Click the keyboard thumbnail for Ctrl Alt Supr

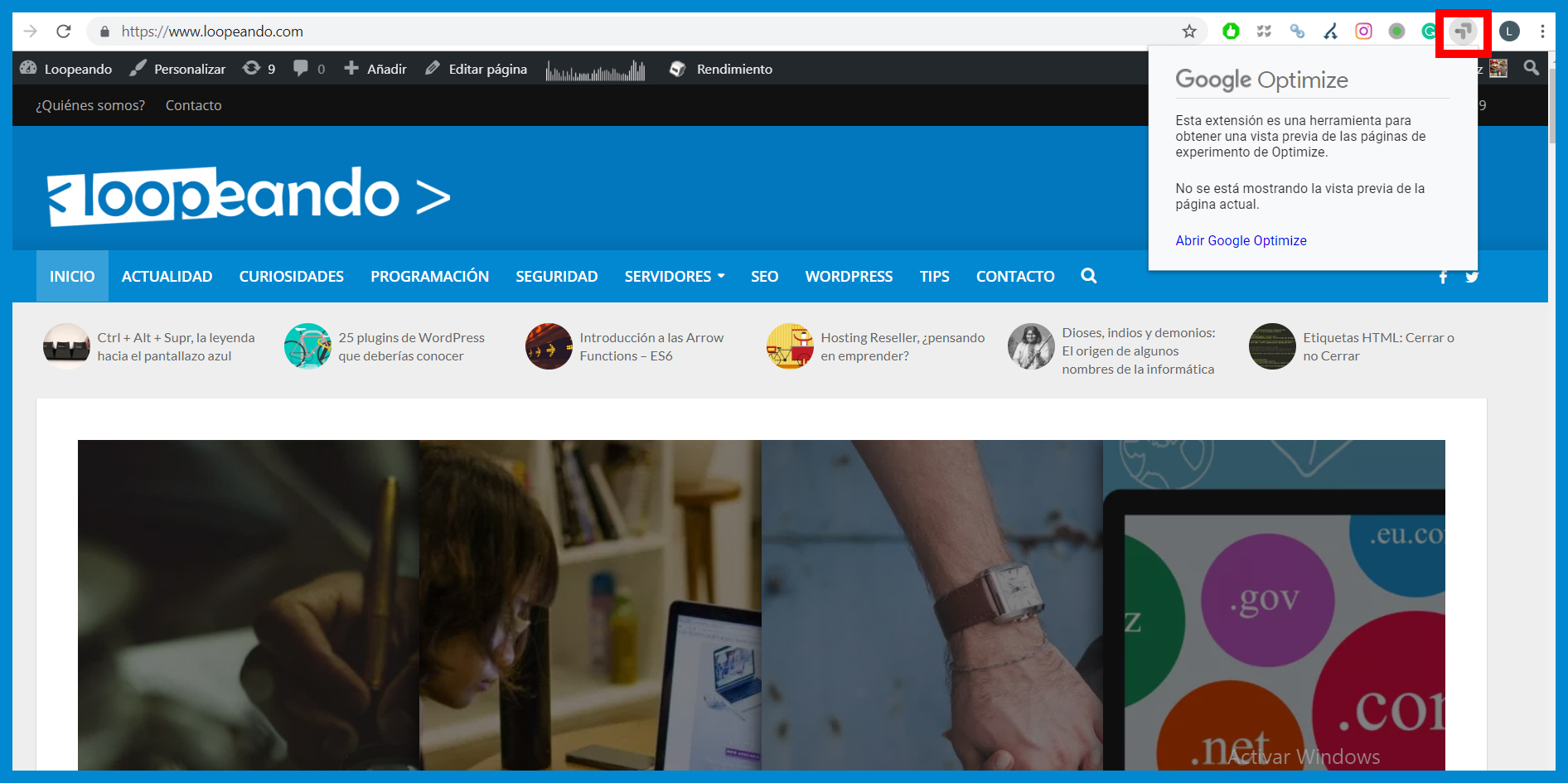(66, 346)
